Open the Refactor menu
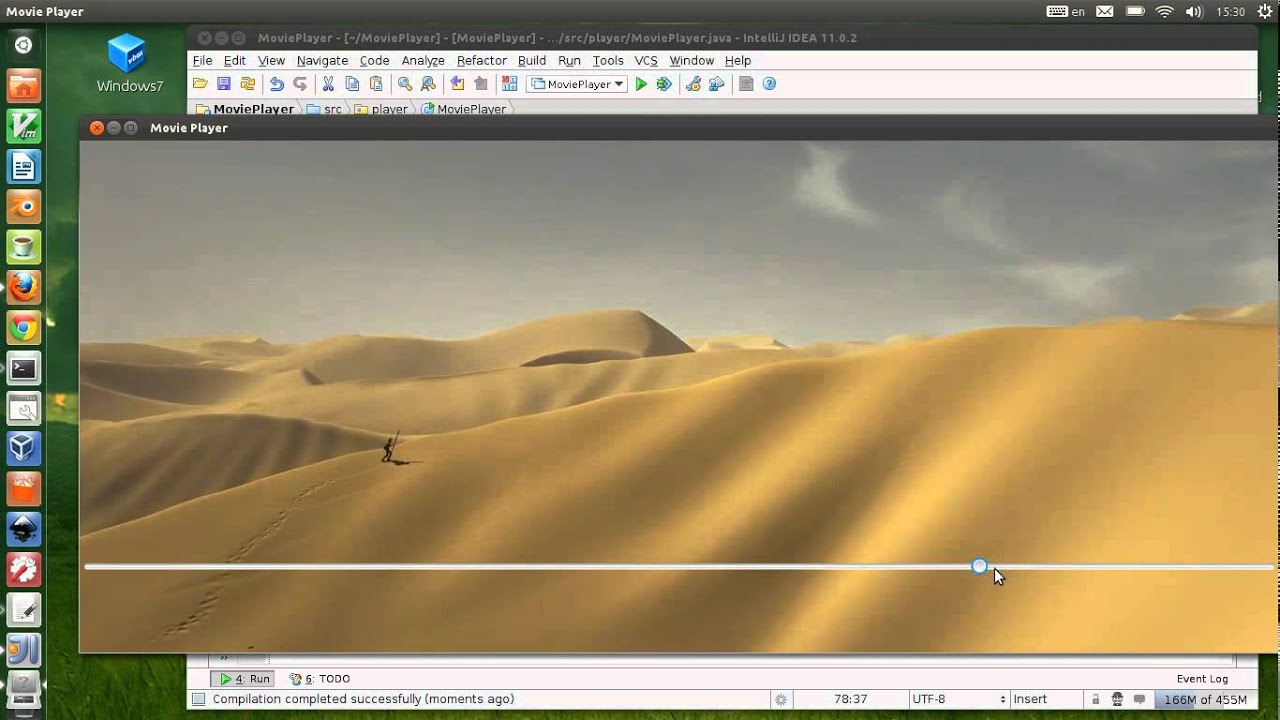Viewport: 1280px width, 720px height. [x=481, y=60]
